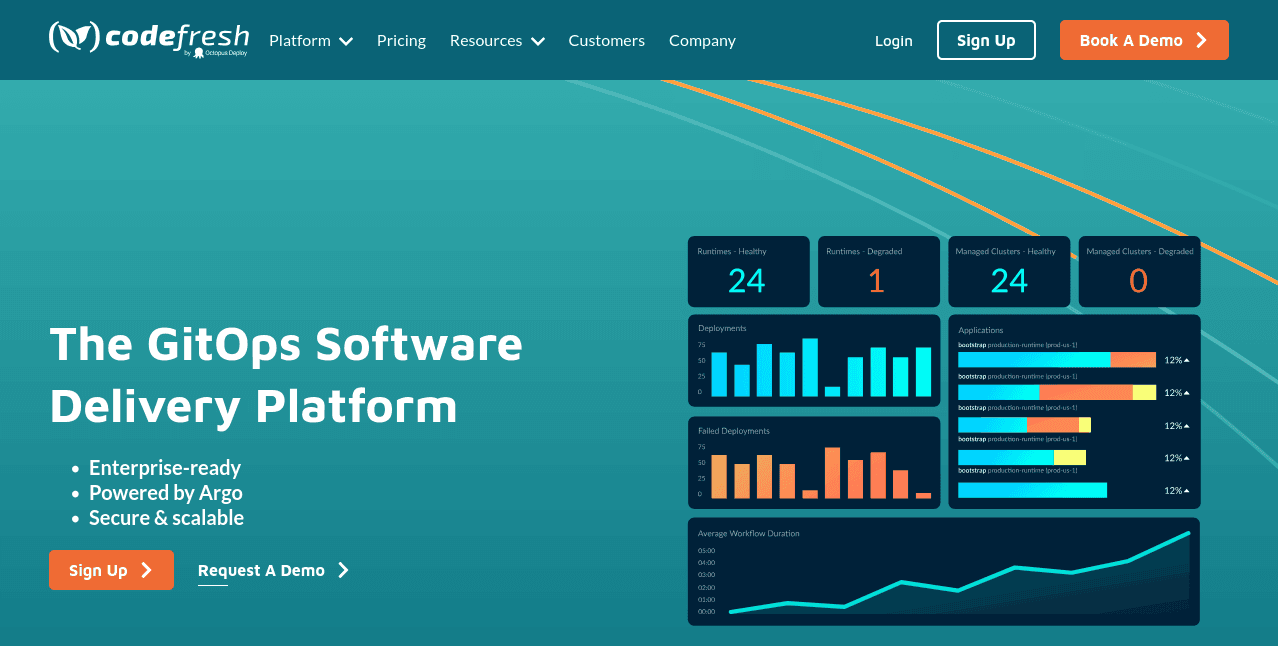Click the 'Powered by Argo' bullet text
This screenshot has height=646, width=1278.
tap(166, 493)
